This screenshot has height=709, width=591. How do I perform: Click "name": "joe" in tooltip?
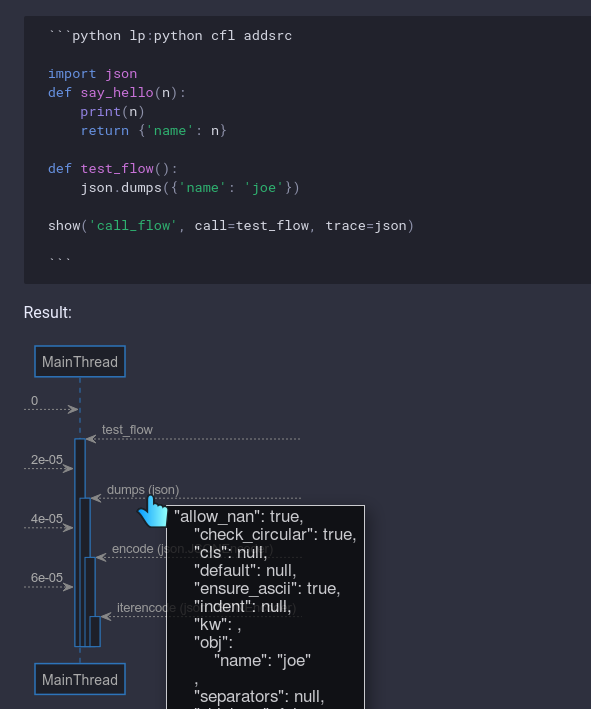[262, 661]
